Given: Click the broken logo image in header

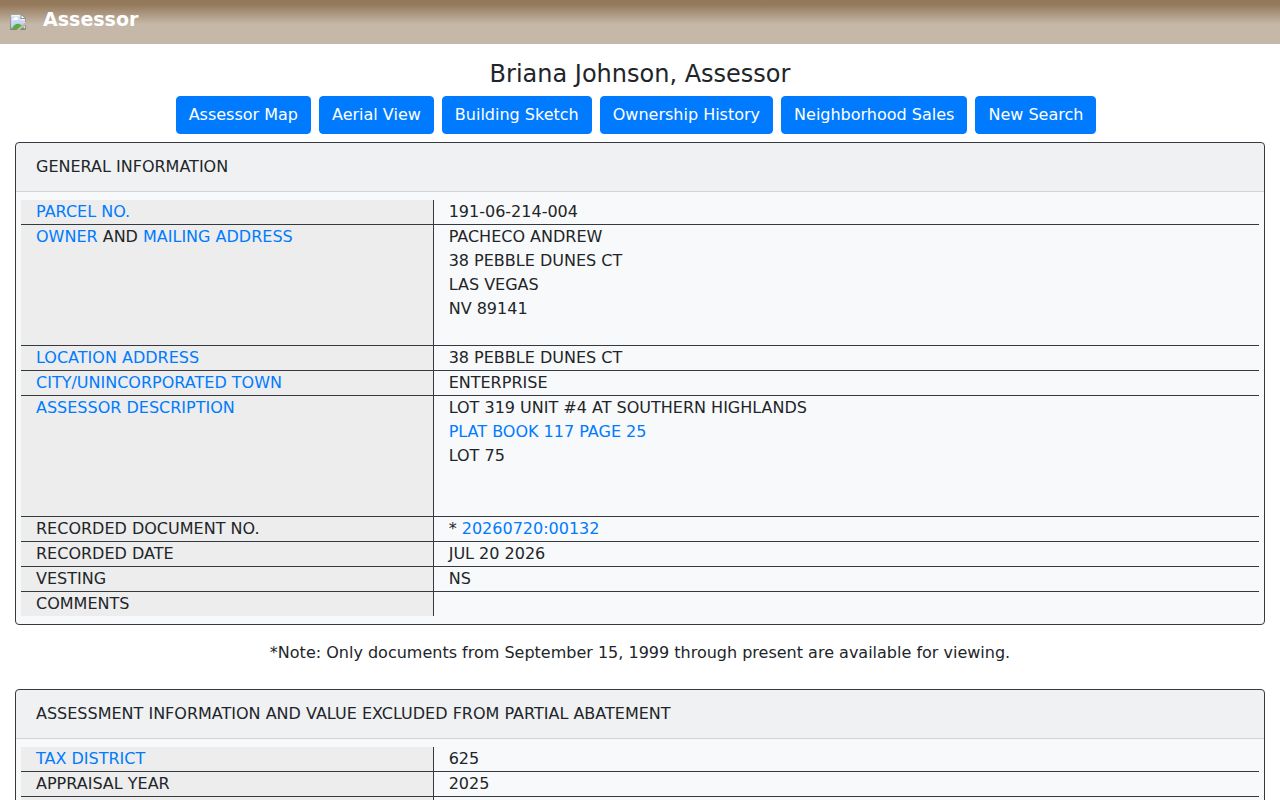Looking at the screenshot, I should point(18,22).
